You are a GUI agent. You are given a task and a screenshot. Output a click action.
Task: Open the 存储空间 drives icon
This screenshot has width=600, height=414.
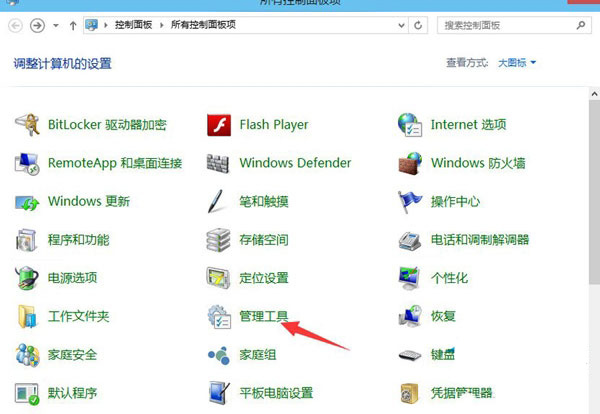point(218,240)
